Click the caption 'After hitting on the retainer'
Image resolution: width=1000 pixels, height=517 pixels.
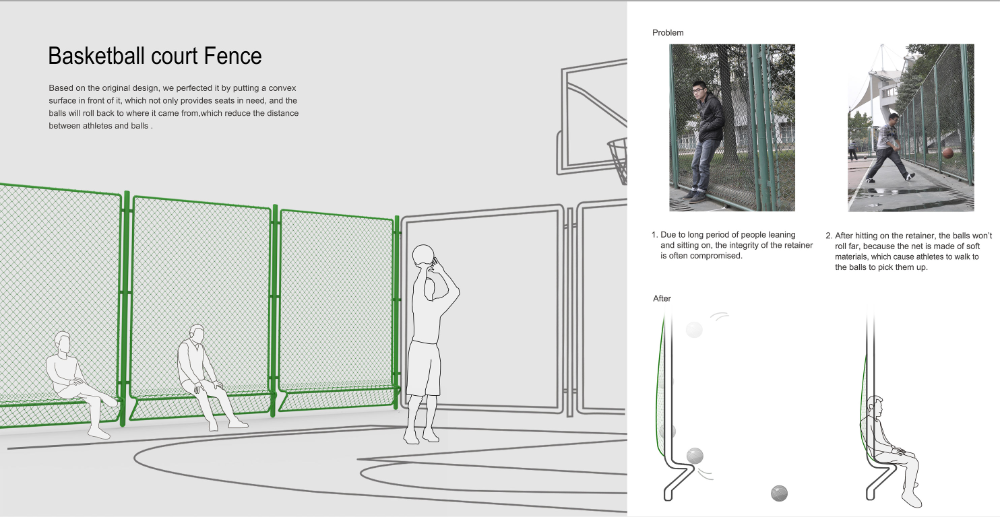click(x=909, y=251)
